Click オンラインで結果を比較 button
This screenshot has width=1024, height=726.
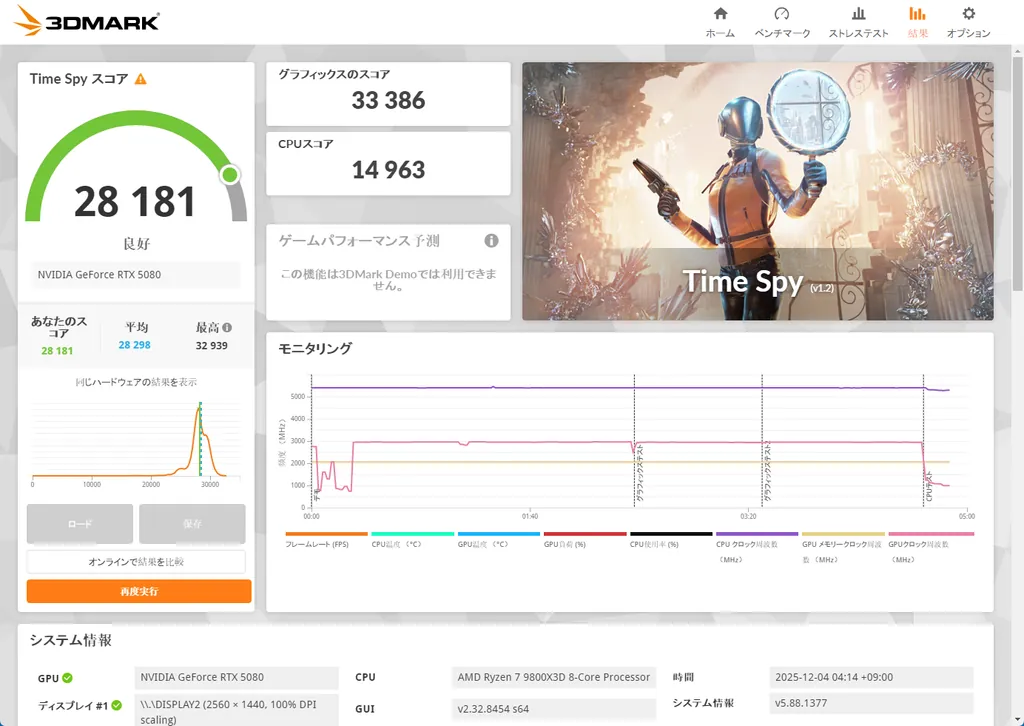(135, 561)
